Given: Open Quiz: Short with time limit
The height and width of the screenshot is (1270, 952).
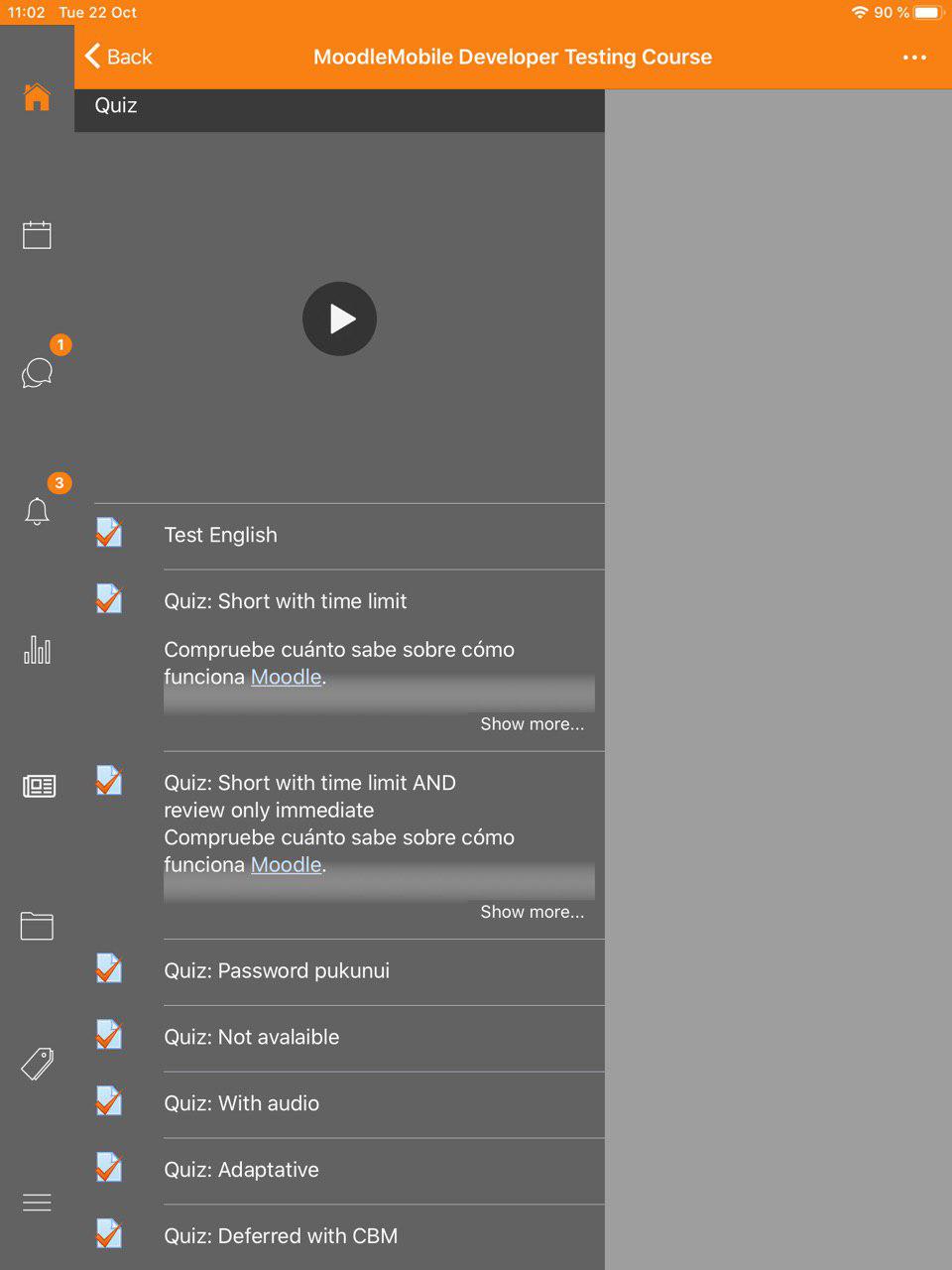Looking at the screenshot, I should [x=286, y=601].
